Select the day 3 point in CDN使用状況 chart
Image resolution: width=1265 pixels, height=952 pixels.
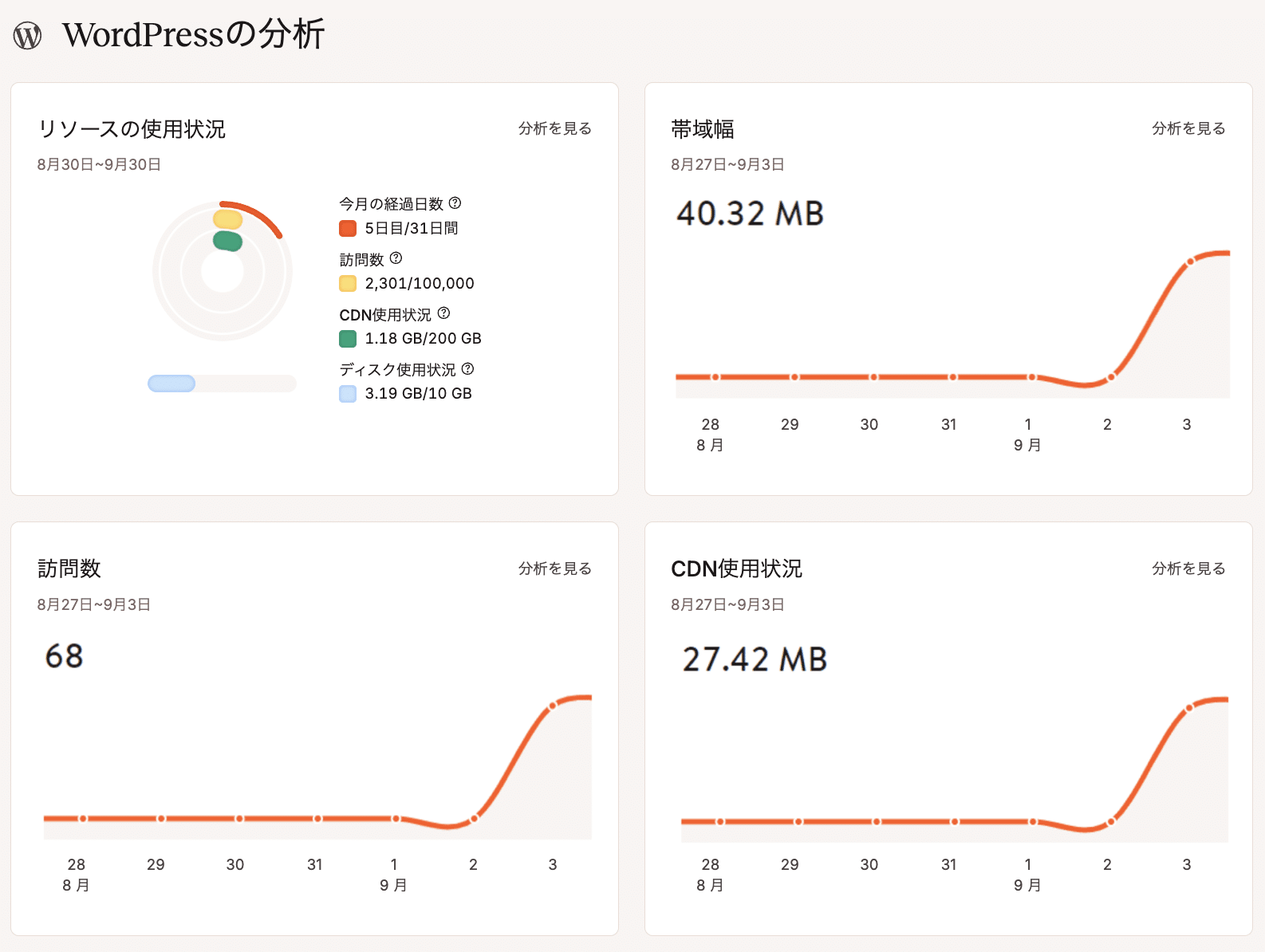[1189, 707]
